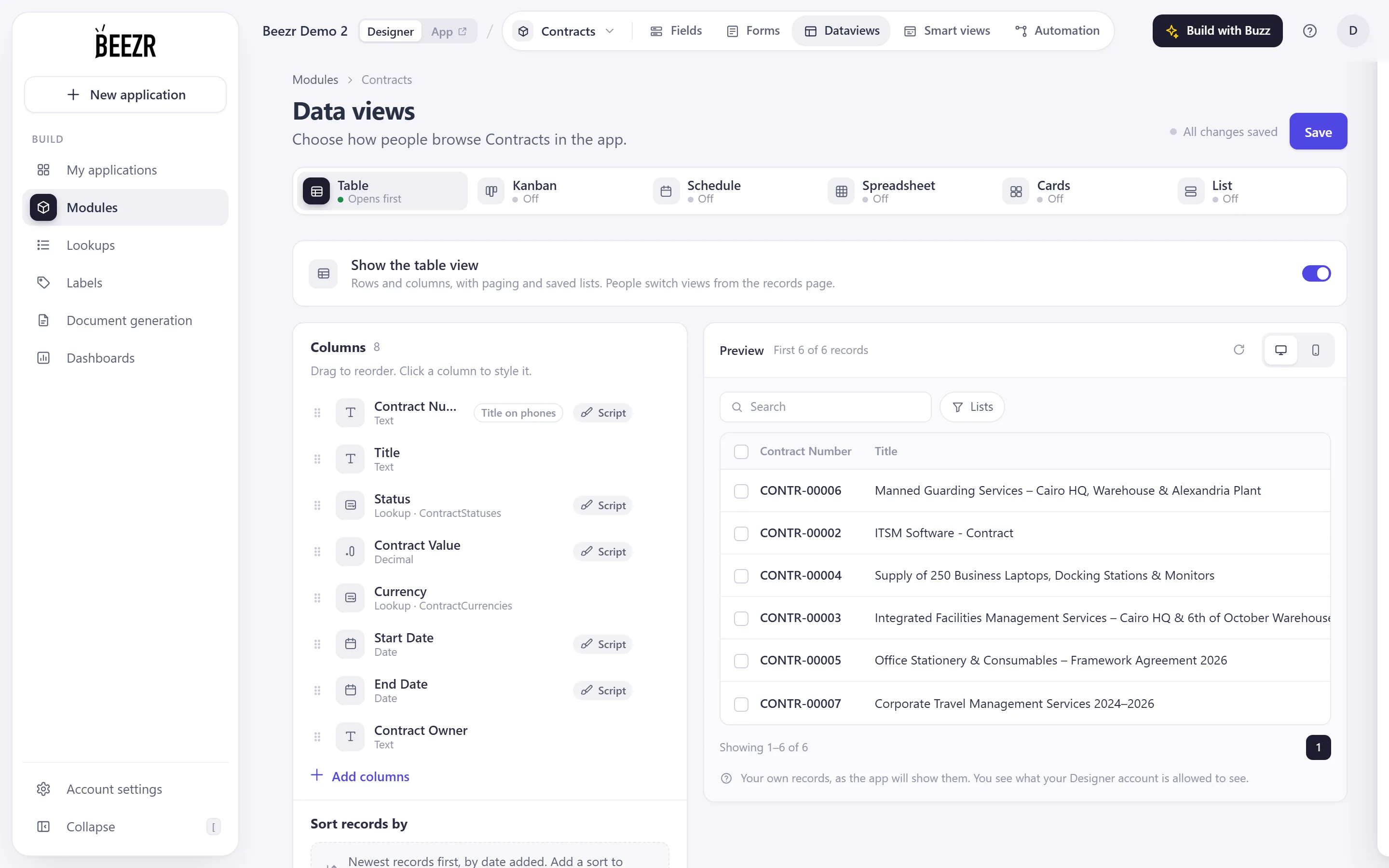Viewport: 1389px width, 868px height.
Task: Click the Contract Number text type icon
Action: (x=350, y=413)
